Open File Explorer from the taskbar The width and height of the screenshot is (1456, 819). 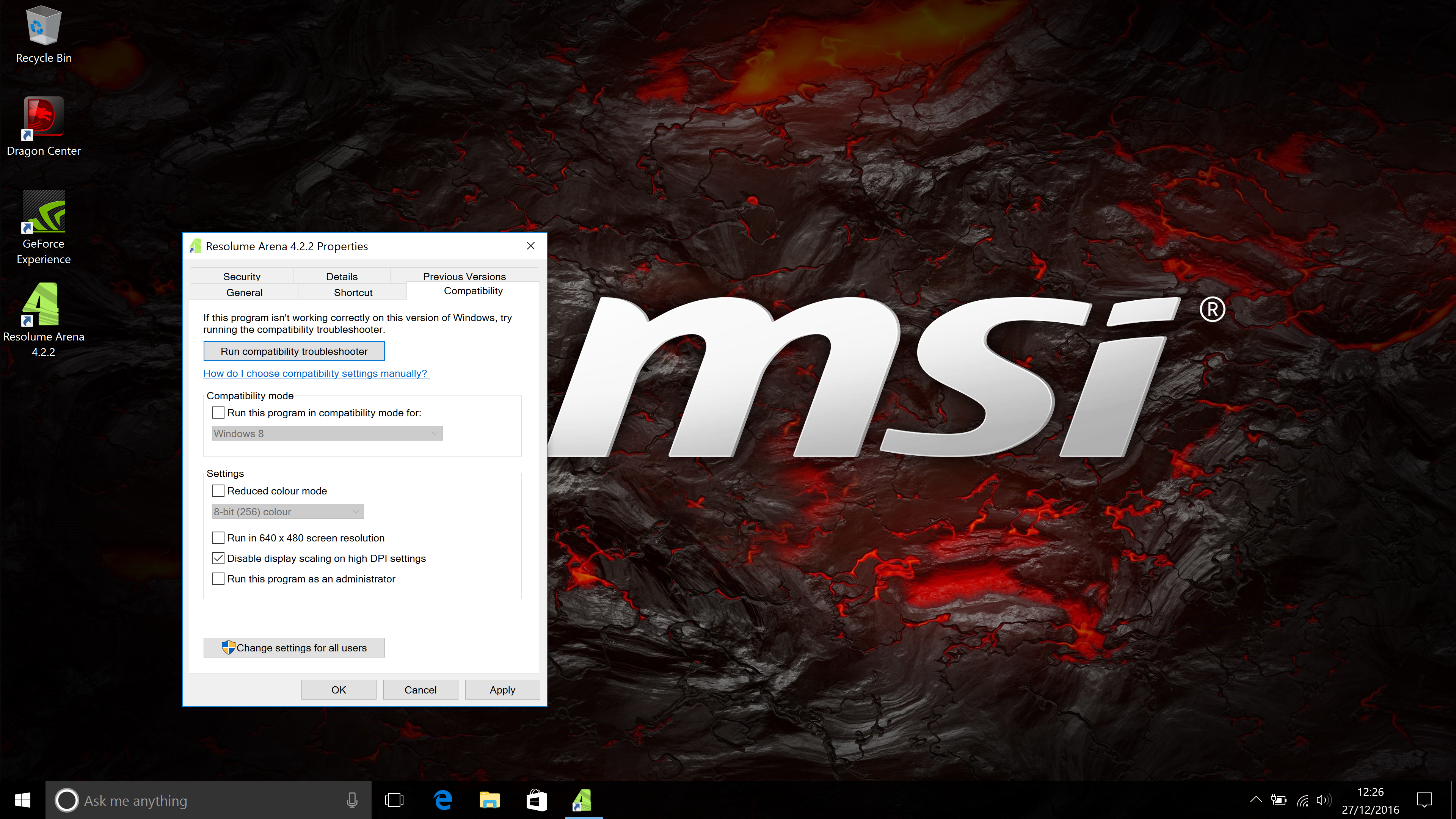coord(490,800)
